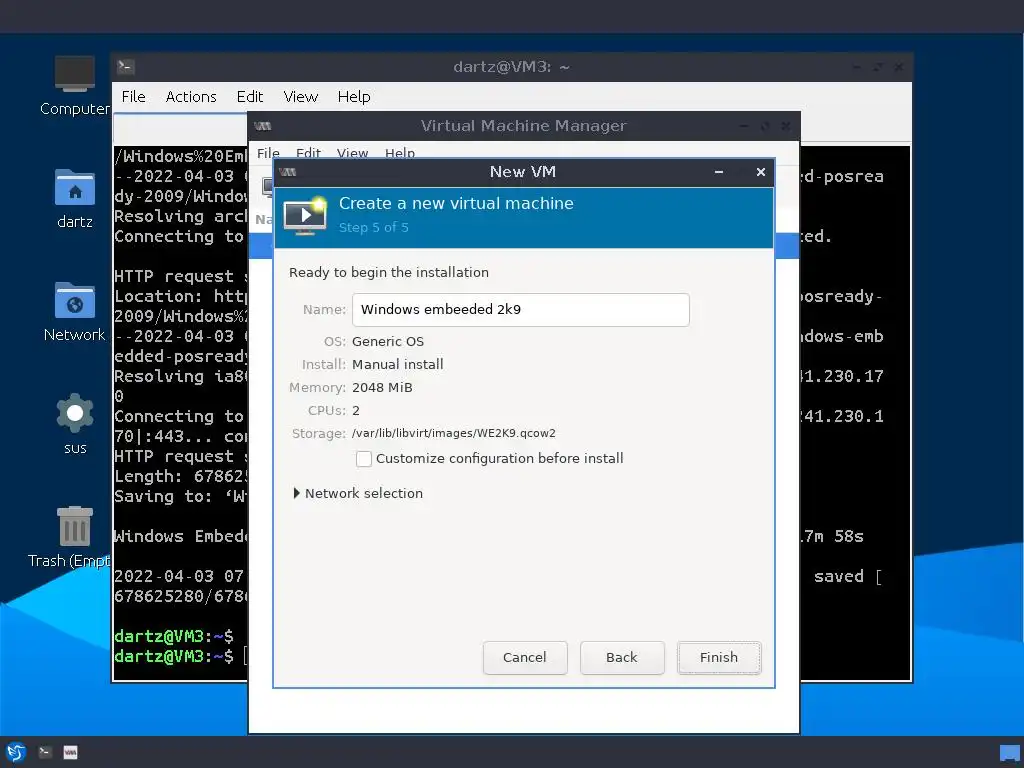Click the Step 5 of 5 text
Viewport: 1024px width, 768px height.
click(374, 228)
